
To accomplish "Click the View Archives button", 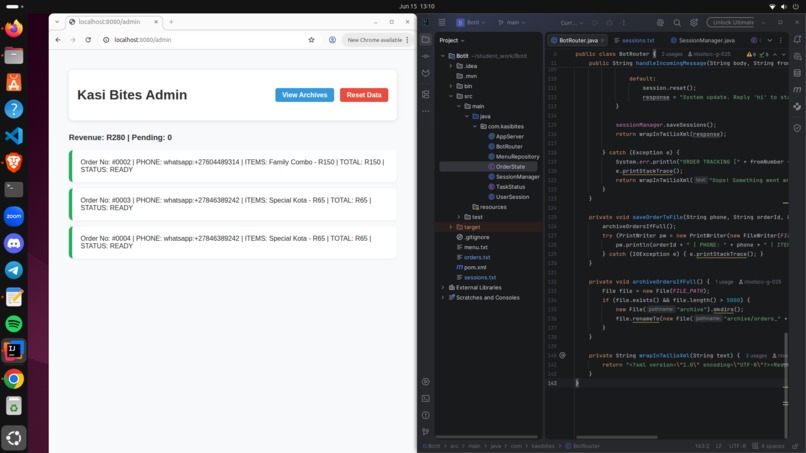I will click(304, 95).
